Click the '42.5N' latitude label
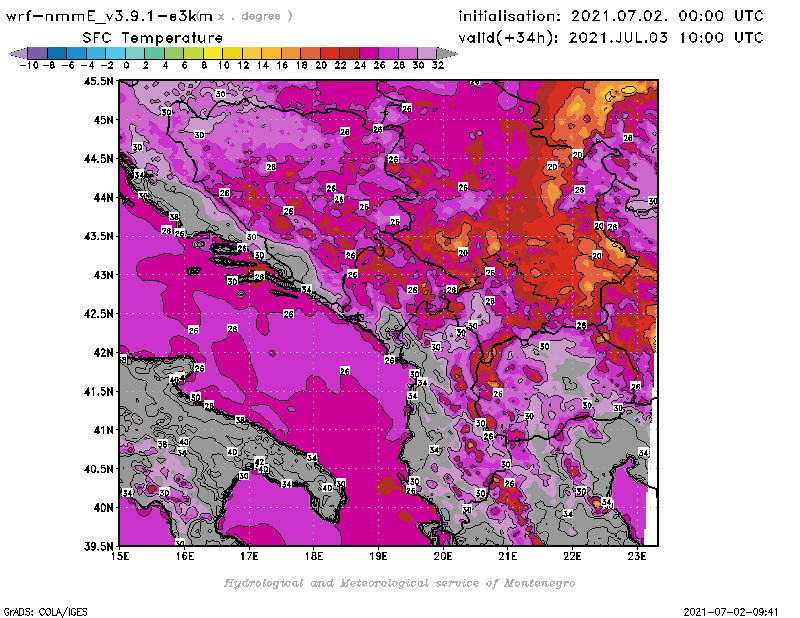Screen dimensions: 800x618 tap(98, 314)
